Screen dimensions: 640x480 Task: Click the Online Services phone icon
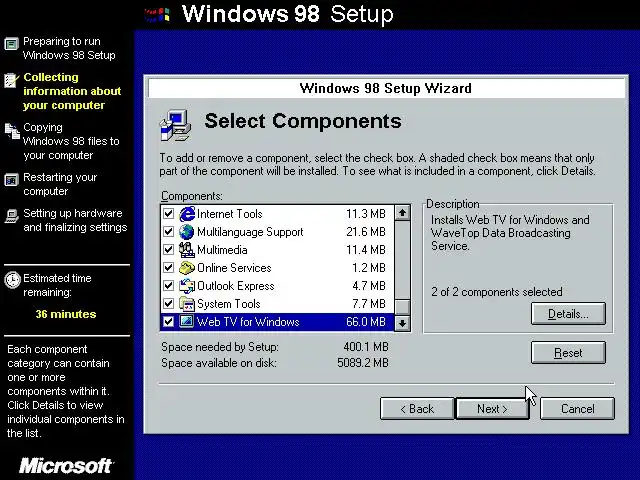point(187,268)
